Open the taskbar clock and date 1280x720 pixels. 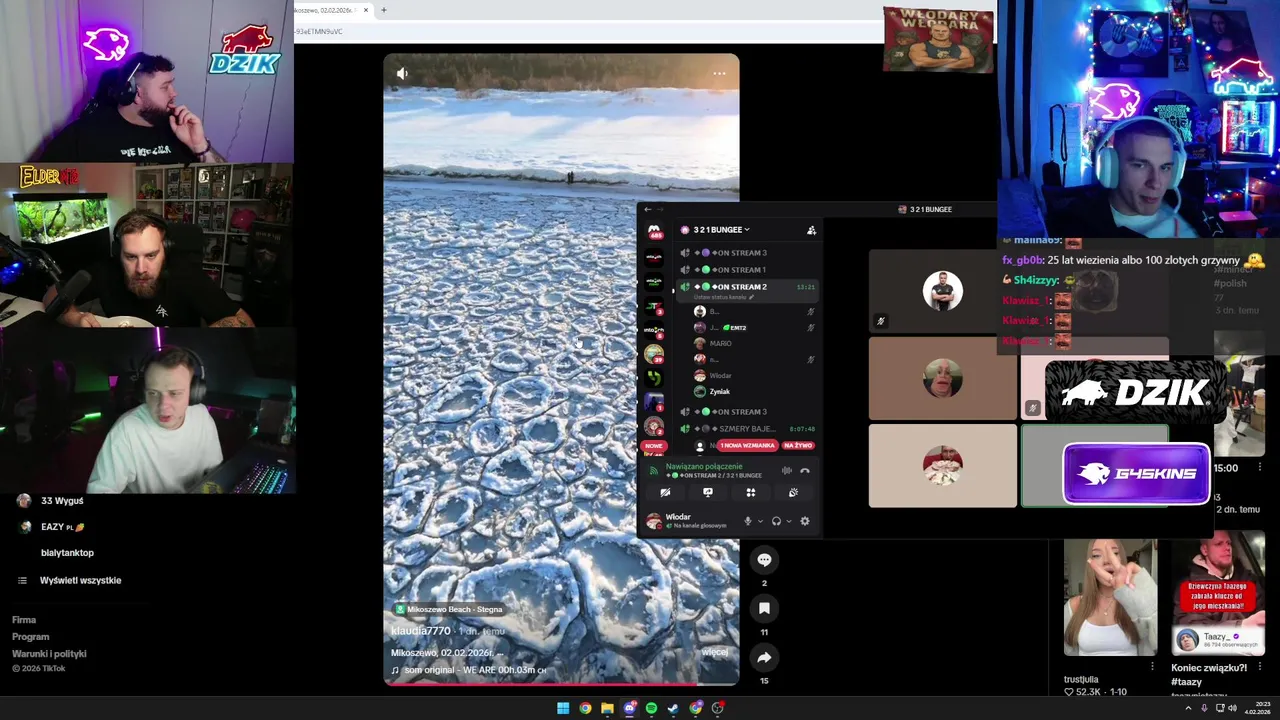pyautogui.click(x=1256, y=708)
